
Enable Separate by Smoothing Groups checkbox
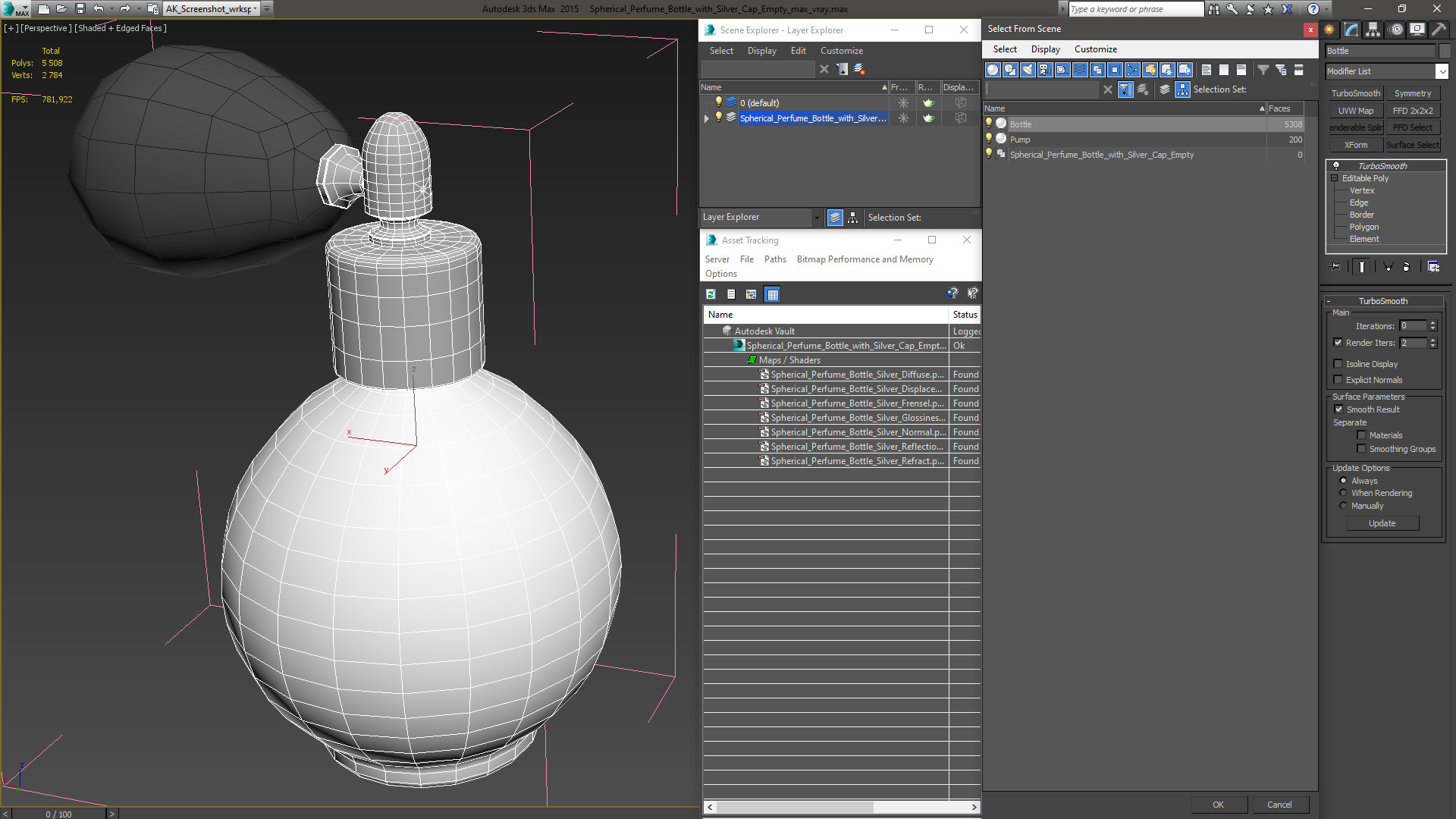(1361, 449)
